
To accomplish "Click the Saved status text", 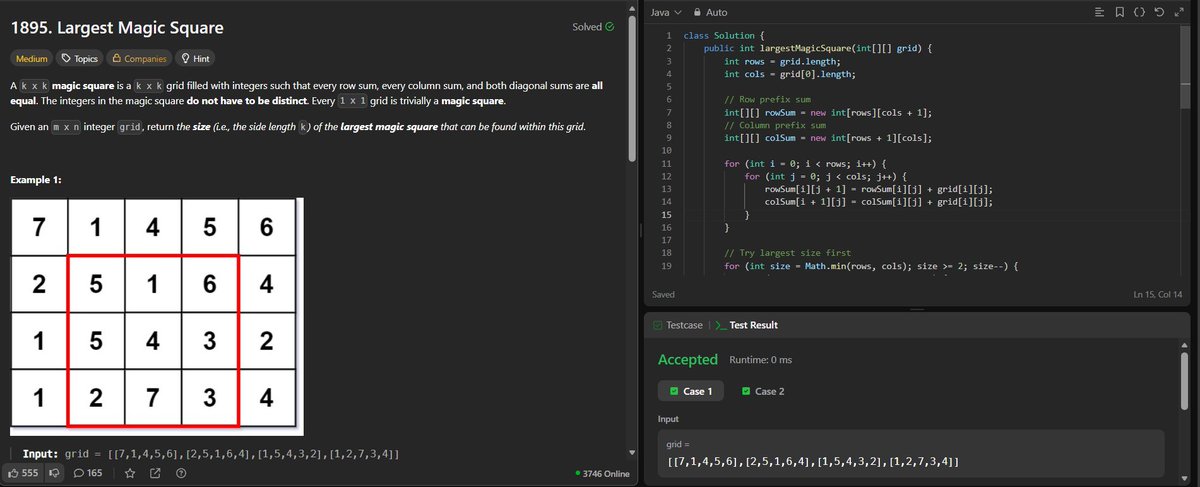I will coord(663,295).
